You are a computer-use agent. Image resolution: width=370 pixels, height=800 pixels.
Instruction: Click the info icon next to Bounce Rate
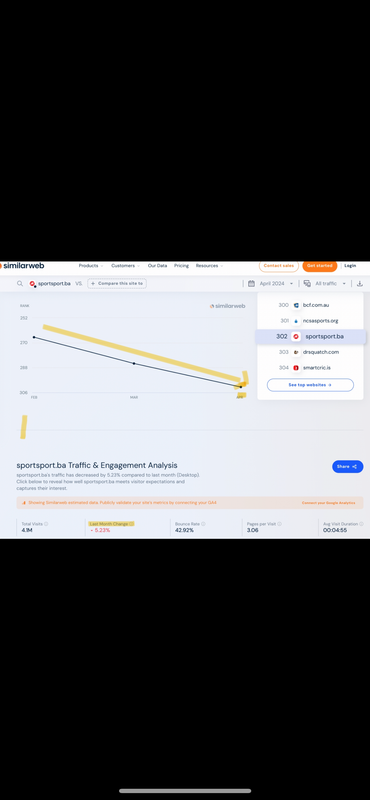(x=203, y=524)
